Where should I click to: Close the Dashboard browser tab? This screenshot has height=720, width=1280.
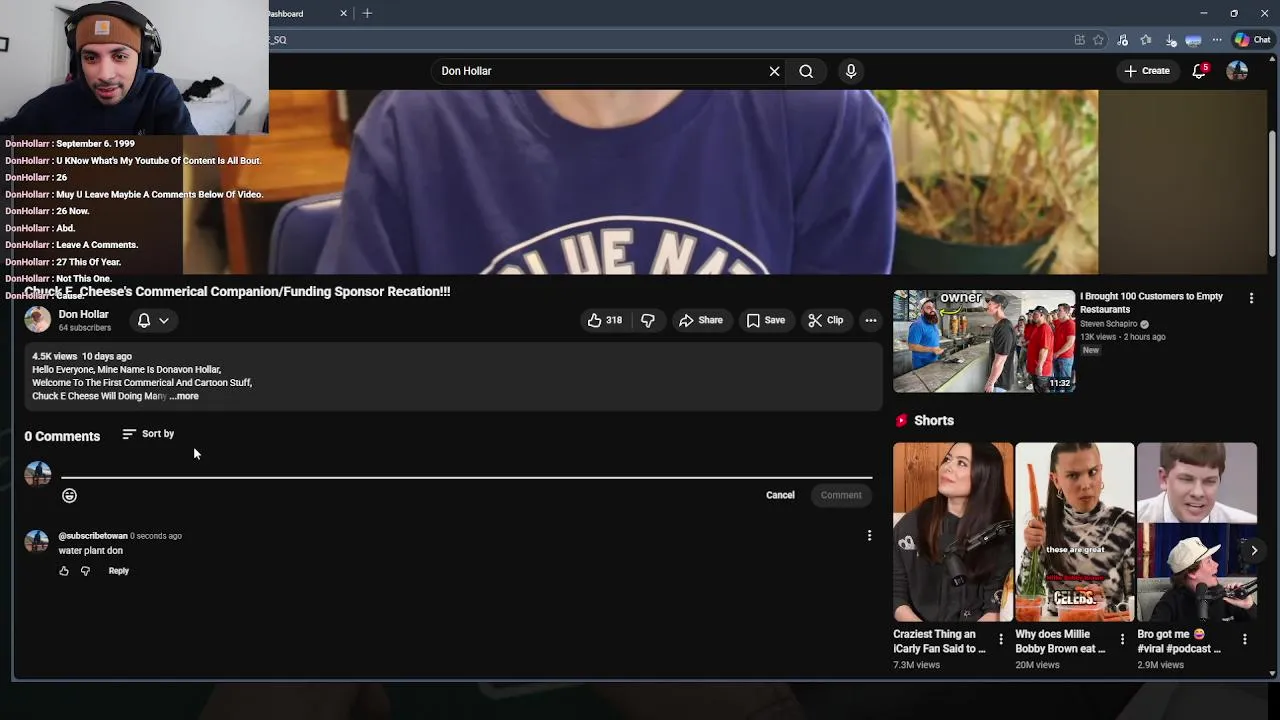pos(343,13)
